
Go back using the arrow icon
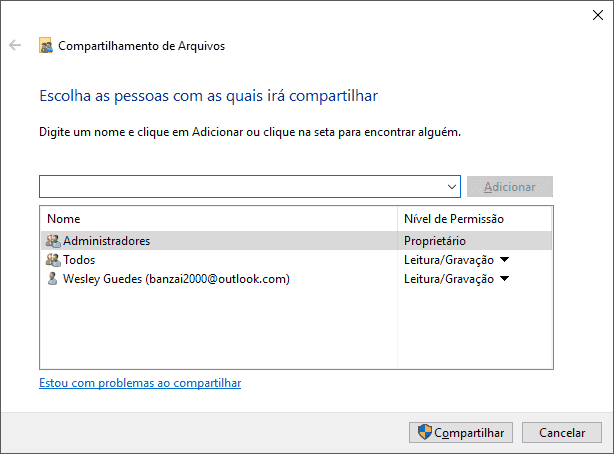[x=15, y=45]
